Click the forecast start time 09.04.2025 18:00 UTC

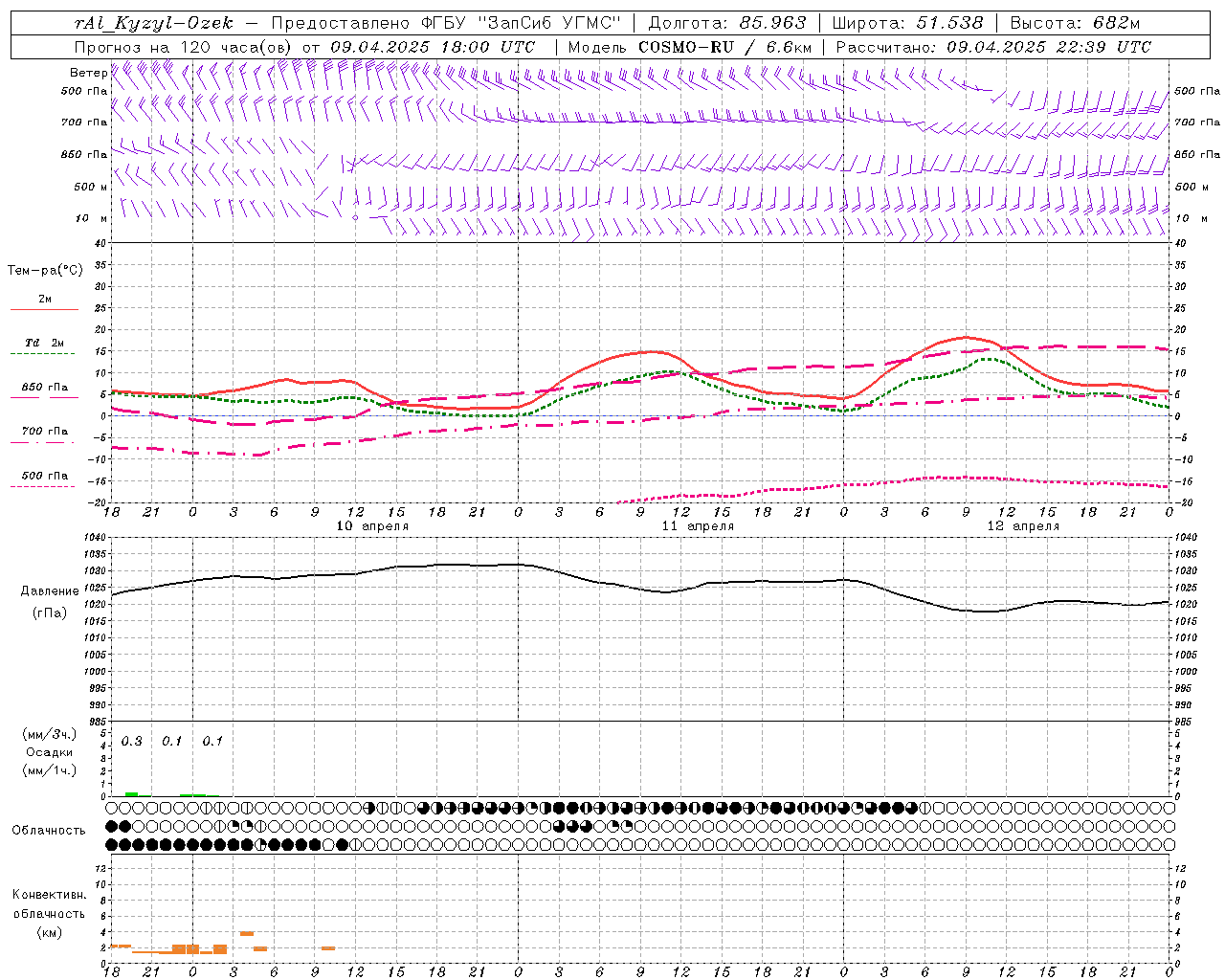433,47
